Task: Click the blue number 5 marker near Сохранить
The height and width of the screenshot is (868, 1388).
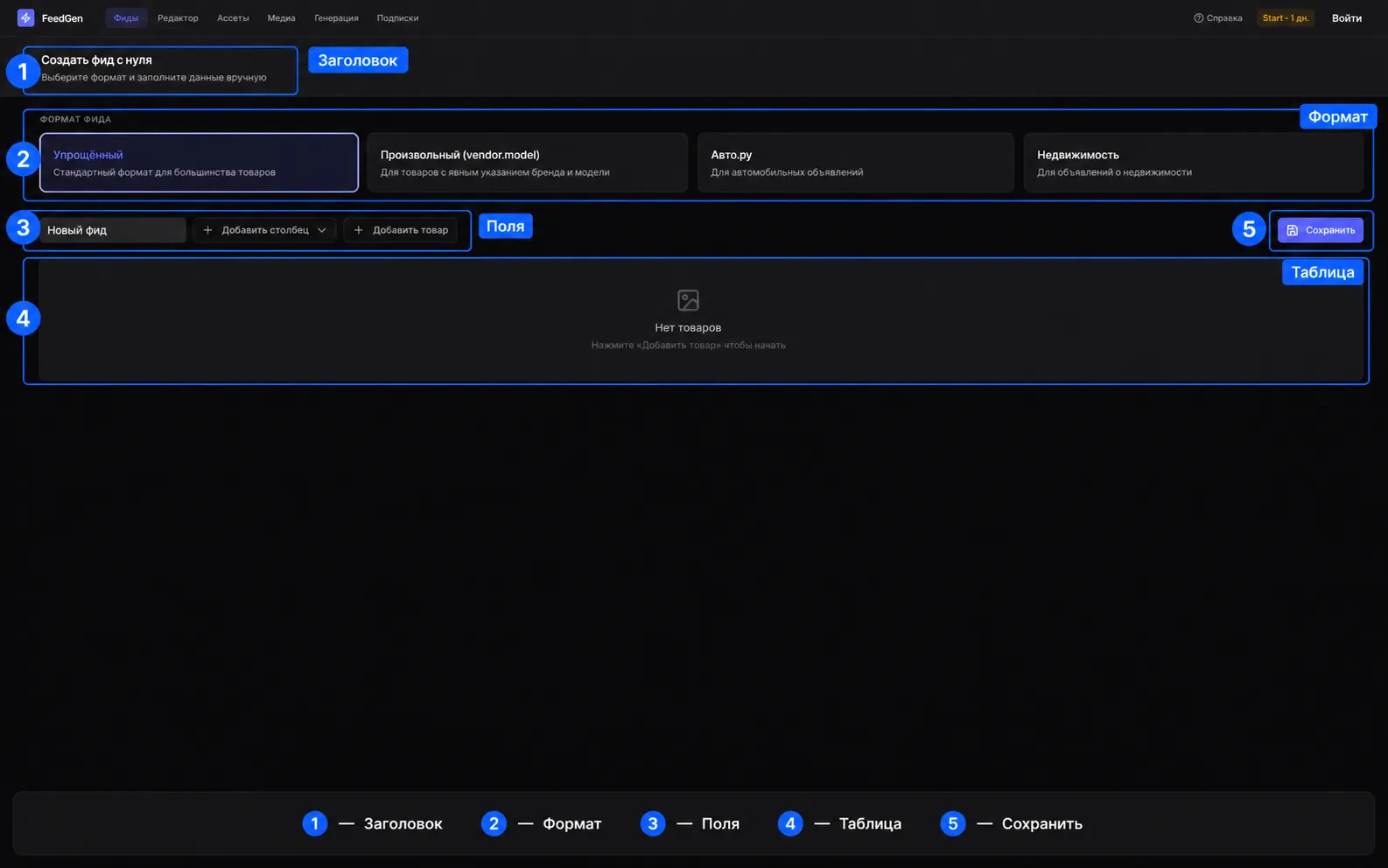Action: (x=1249, y=229)
